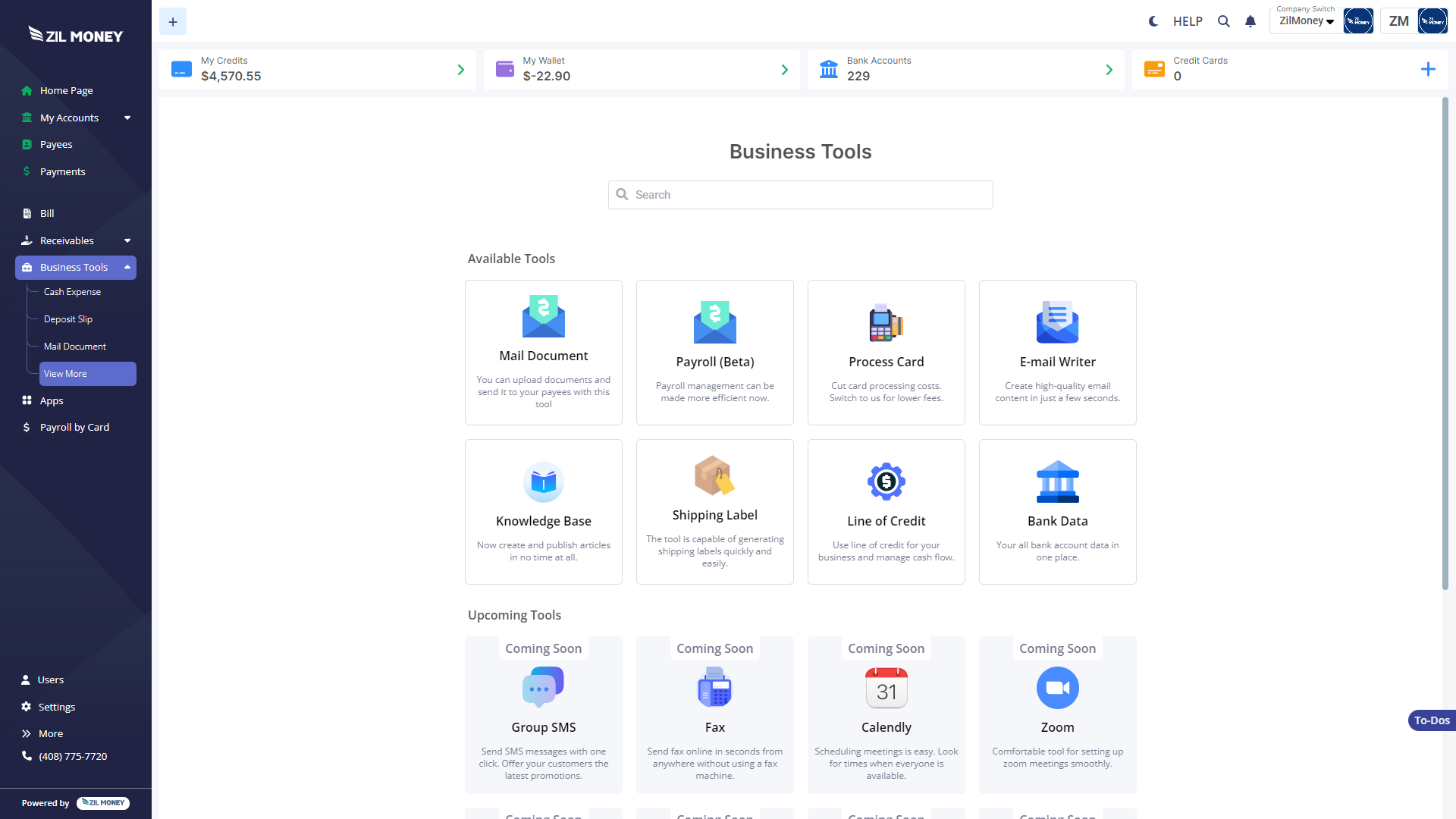
Task: Click the Business Tools search field
Action: point(800,195)
